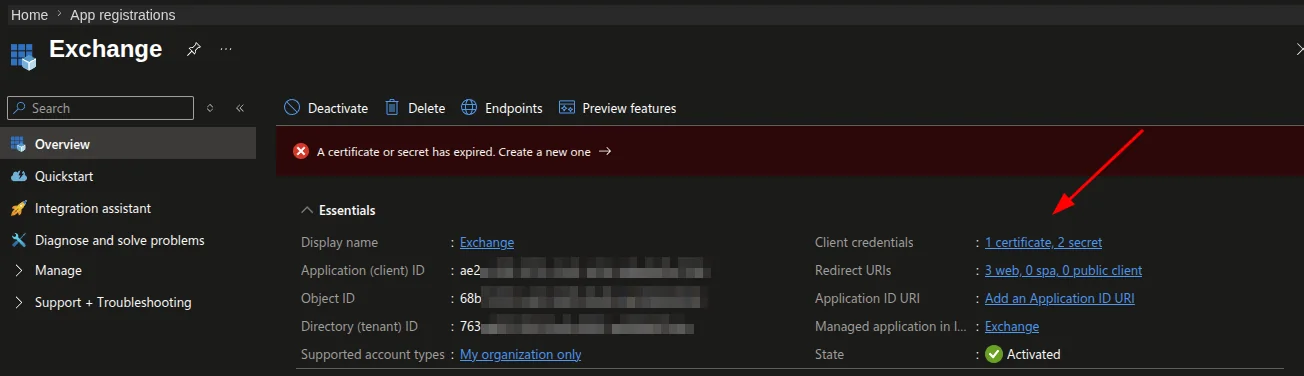Click the Redirect URIs label
This screenshot has height=376, width=1304.
pyautogui.click(x=853, y=270)
